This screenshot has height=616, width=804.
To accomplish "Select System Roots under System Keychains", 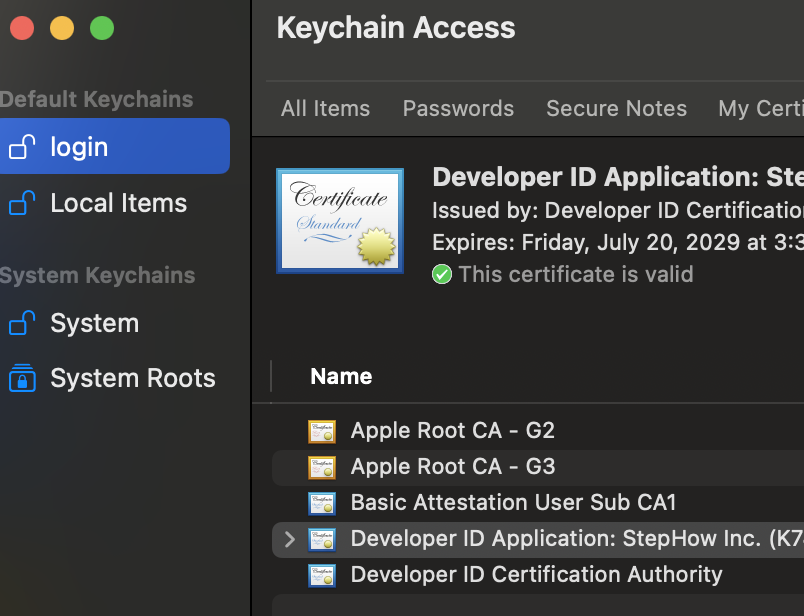I will (132, 378).
